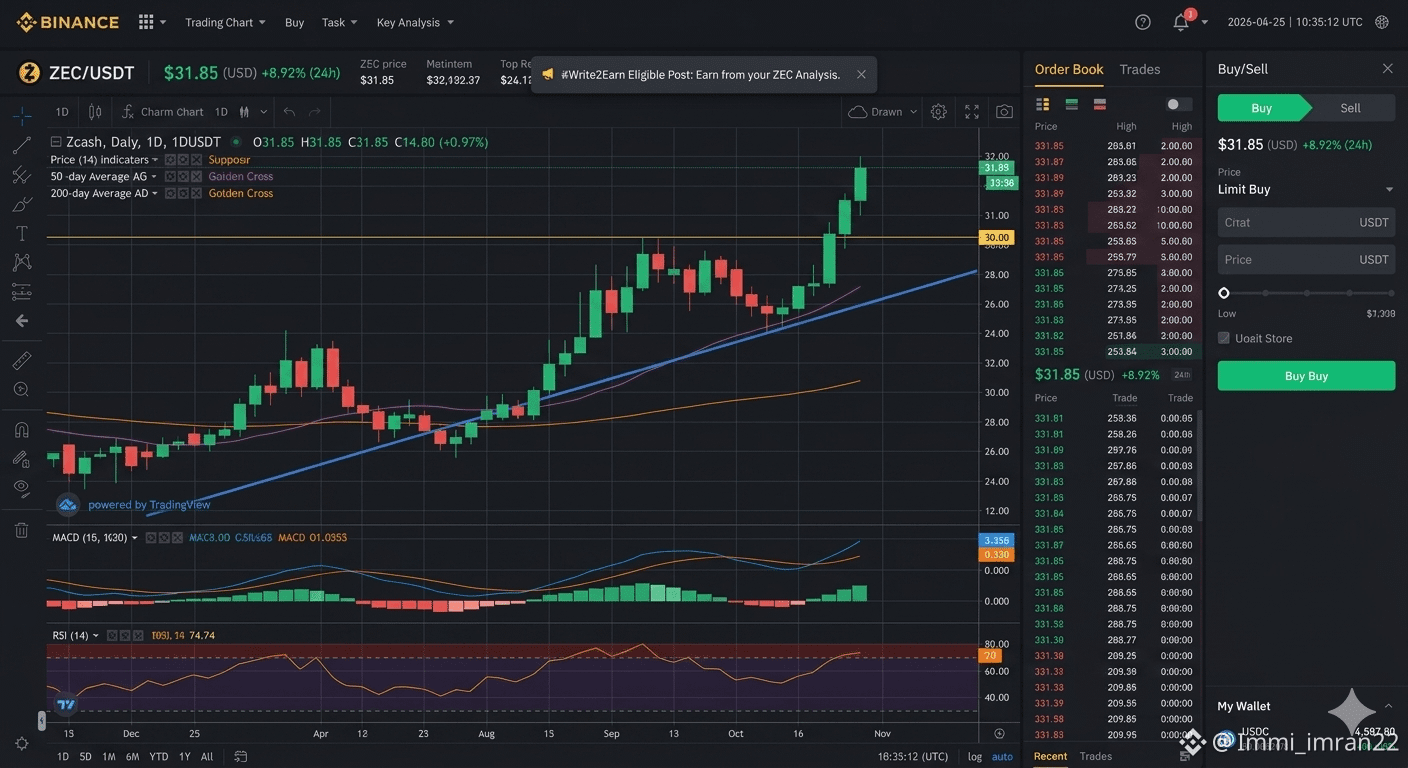Set chart range to 5D
This screenshot has width=1408, height=768.
point(86,757)
